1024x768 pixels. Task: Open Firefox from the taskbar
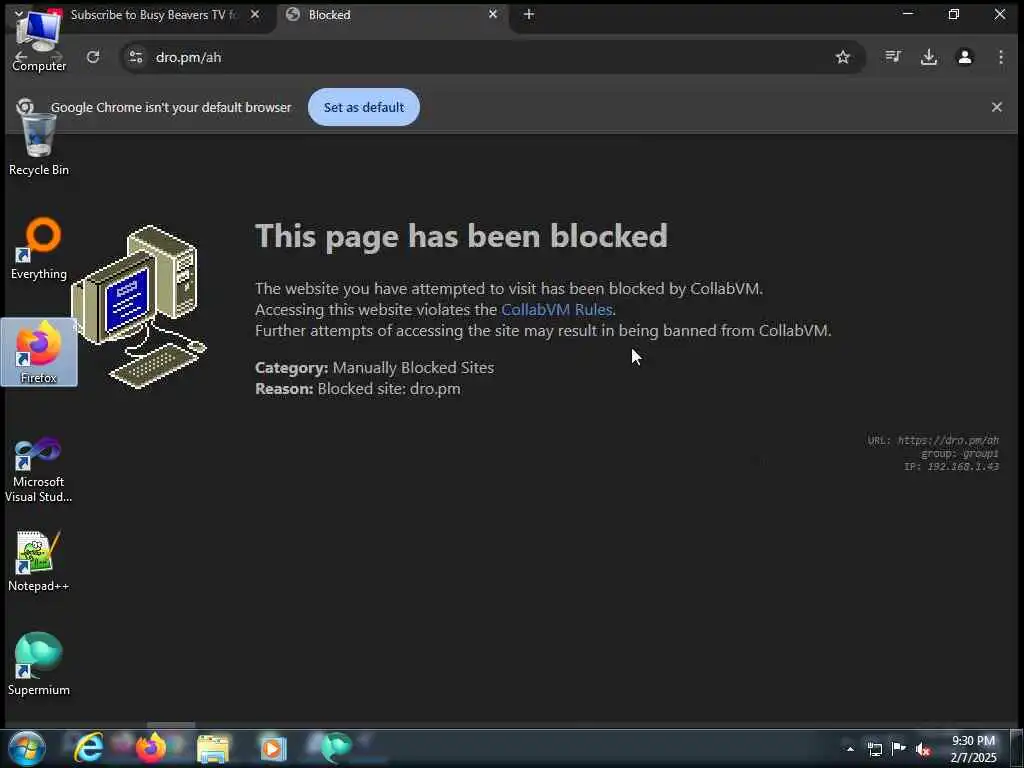[150, 748]
